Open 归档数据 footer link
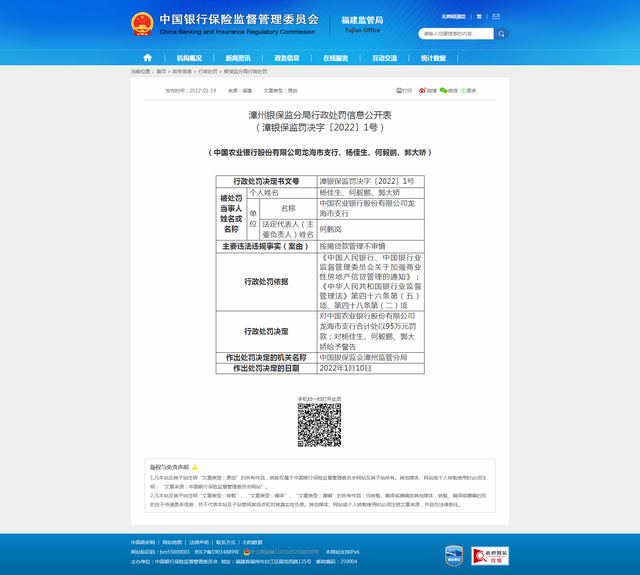 253,542
